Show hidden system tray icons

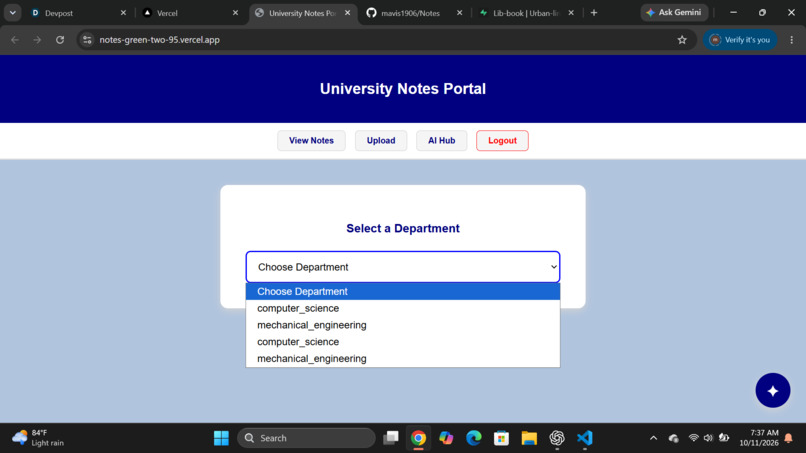coord(653,438)
